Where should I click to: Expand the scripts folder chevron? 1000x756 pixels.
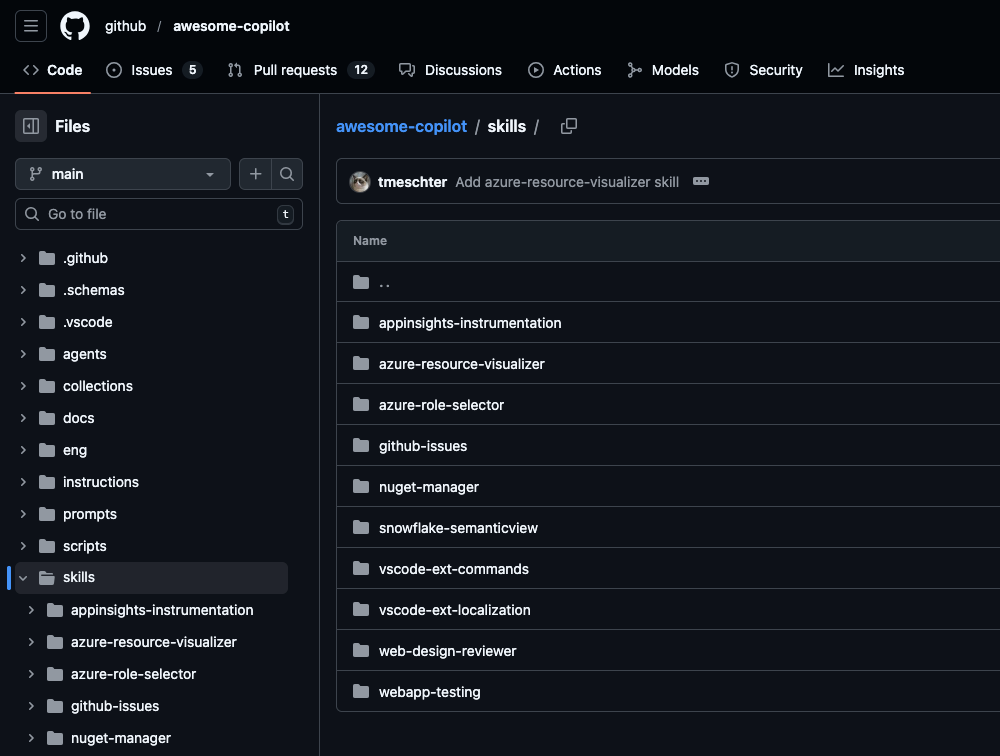tap(23, 546)
